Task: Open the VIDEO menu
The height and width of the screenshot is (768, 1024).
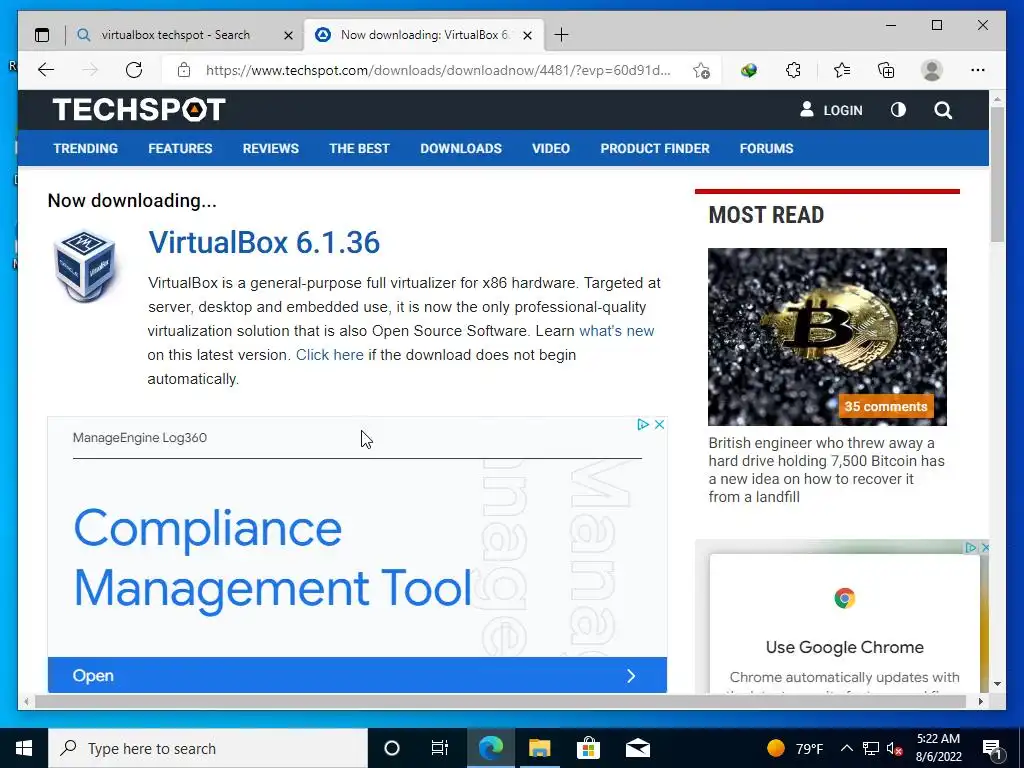Action: point(551,148)
